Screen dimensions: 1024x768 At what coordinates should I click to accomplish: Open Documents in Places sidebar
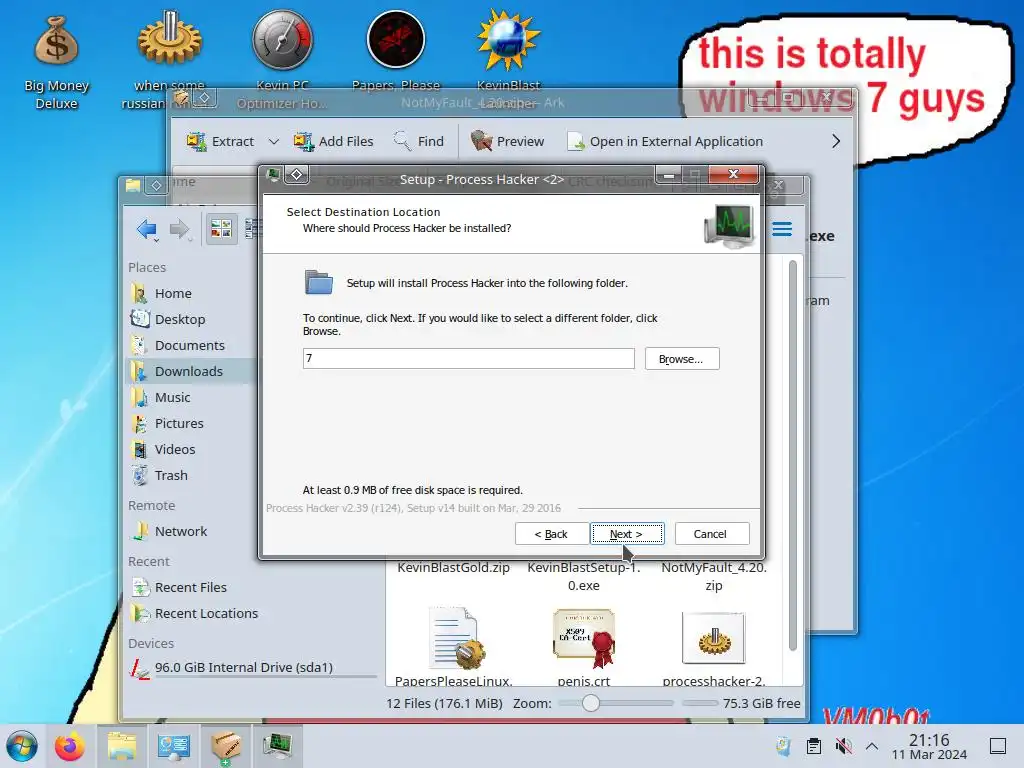[189, 345]
